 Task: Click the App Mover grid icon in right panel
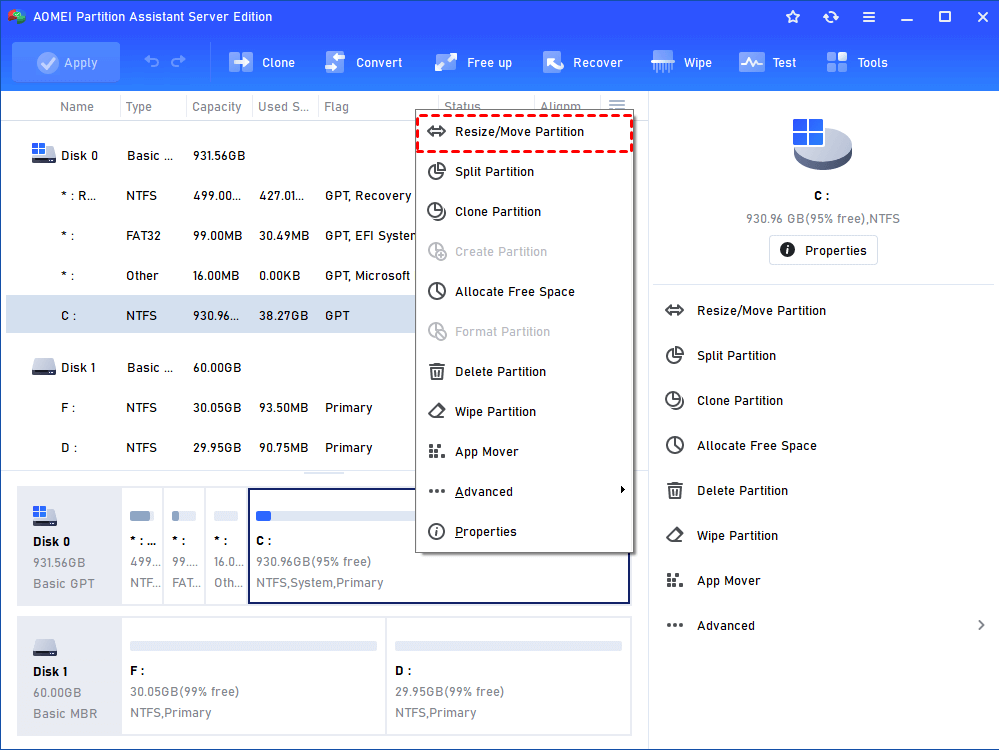675,581
